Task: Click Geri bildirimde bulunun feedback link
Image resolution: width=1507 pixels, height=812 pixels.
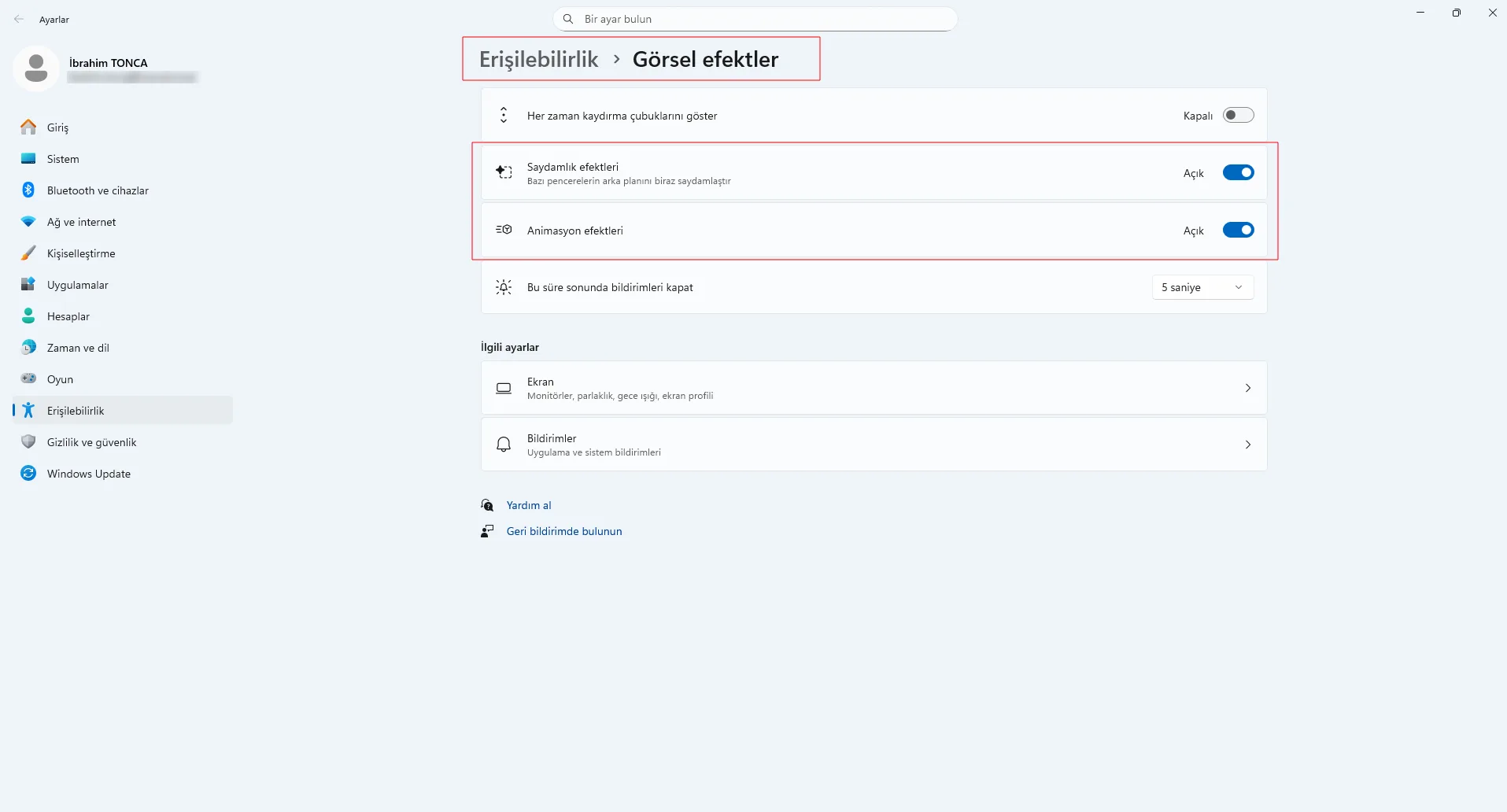Action: point(563,531)
